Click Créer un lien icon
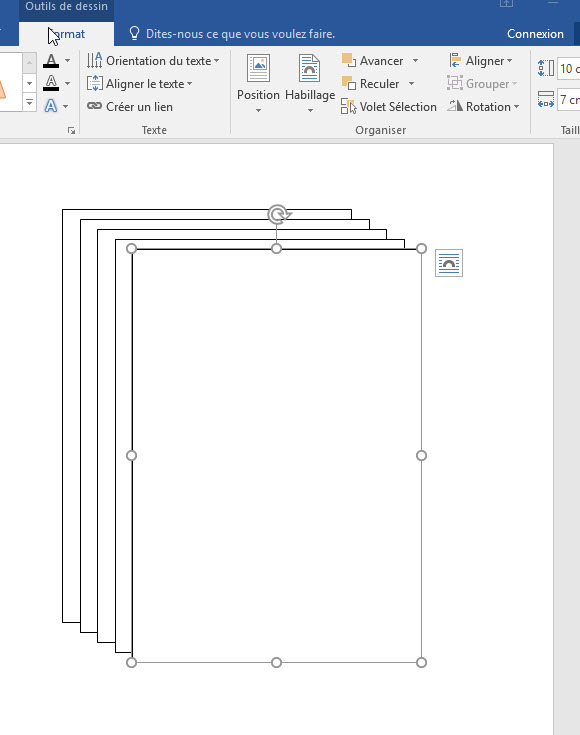 click(94, 106)
